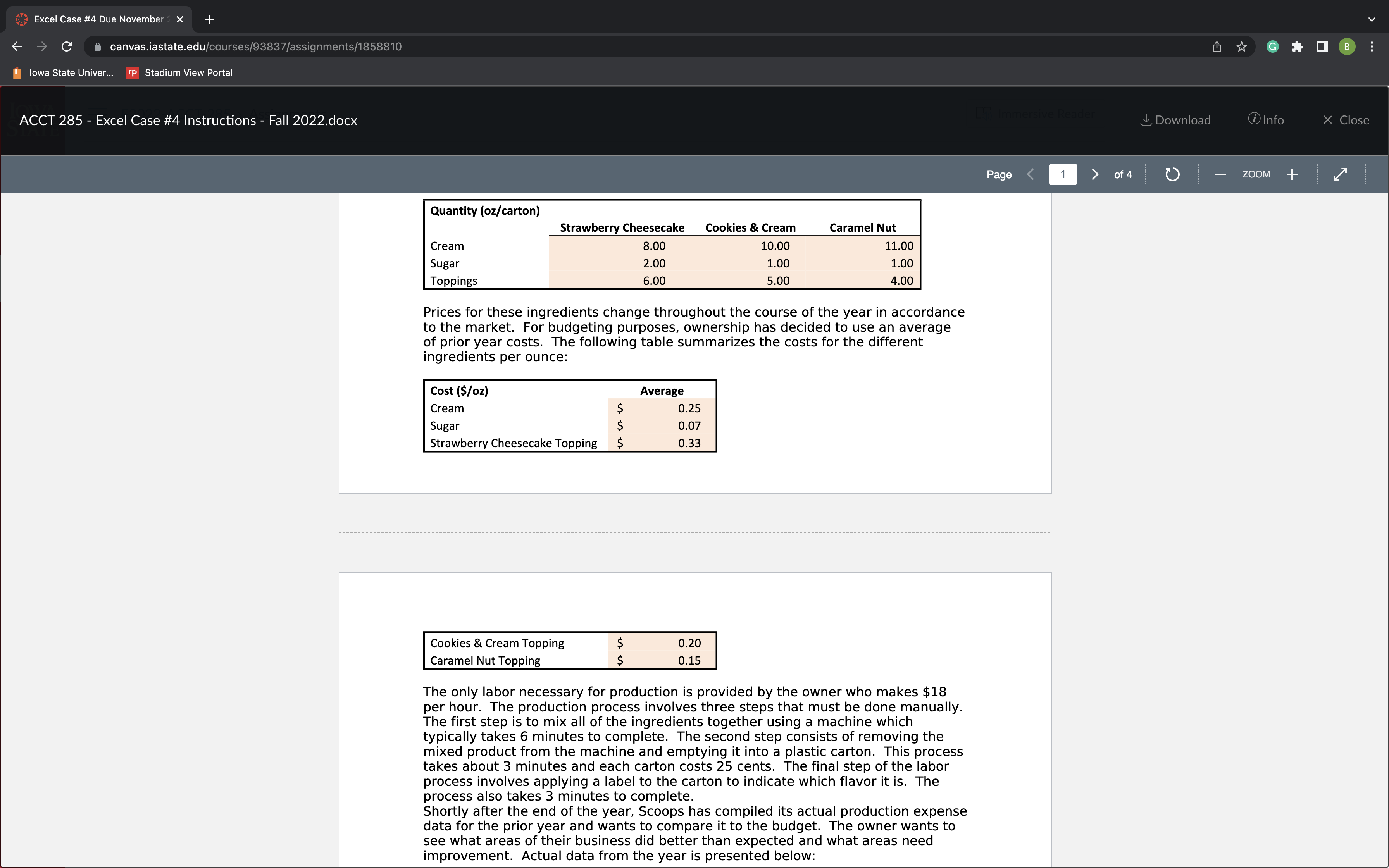1389x868 pixels.
Task: Open the Chrome three-dot menu
Action: pyautogui.click(x=1372, y=46)
